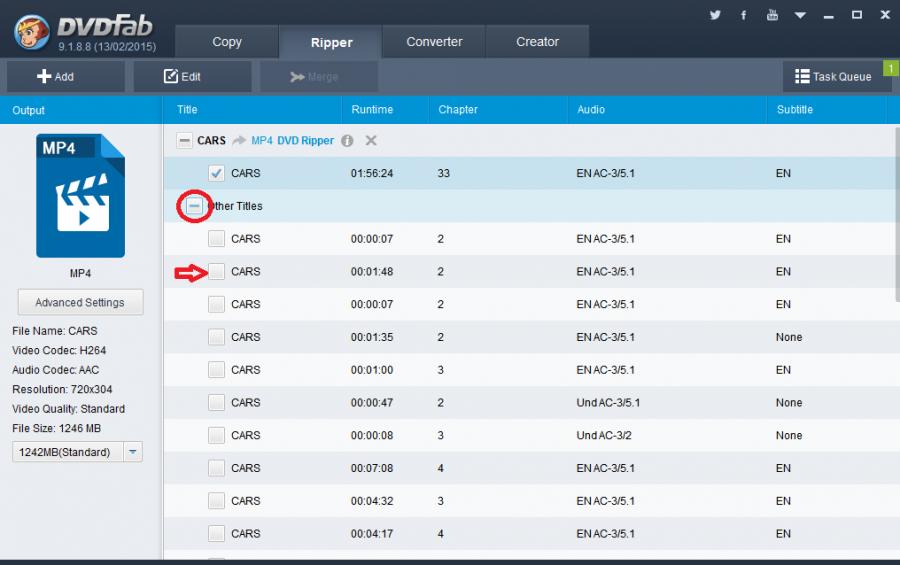The height and width of the screenshot is (565, 900).
Task: Click the info icon beside MP4 DVD Ripper
Action: 347,141
